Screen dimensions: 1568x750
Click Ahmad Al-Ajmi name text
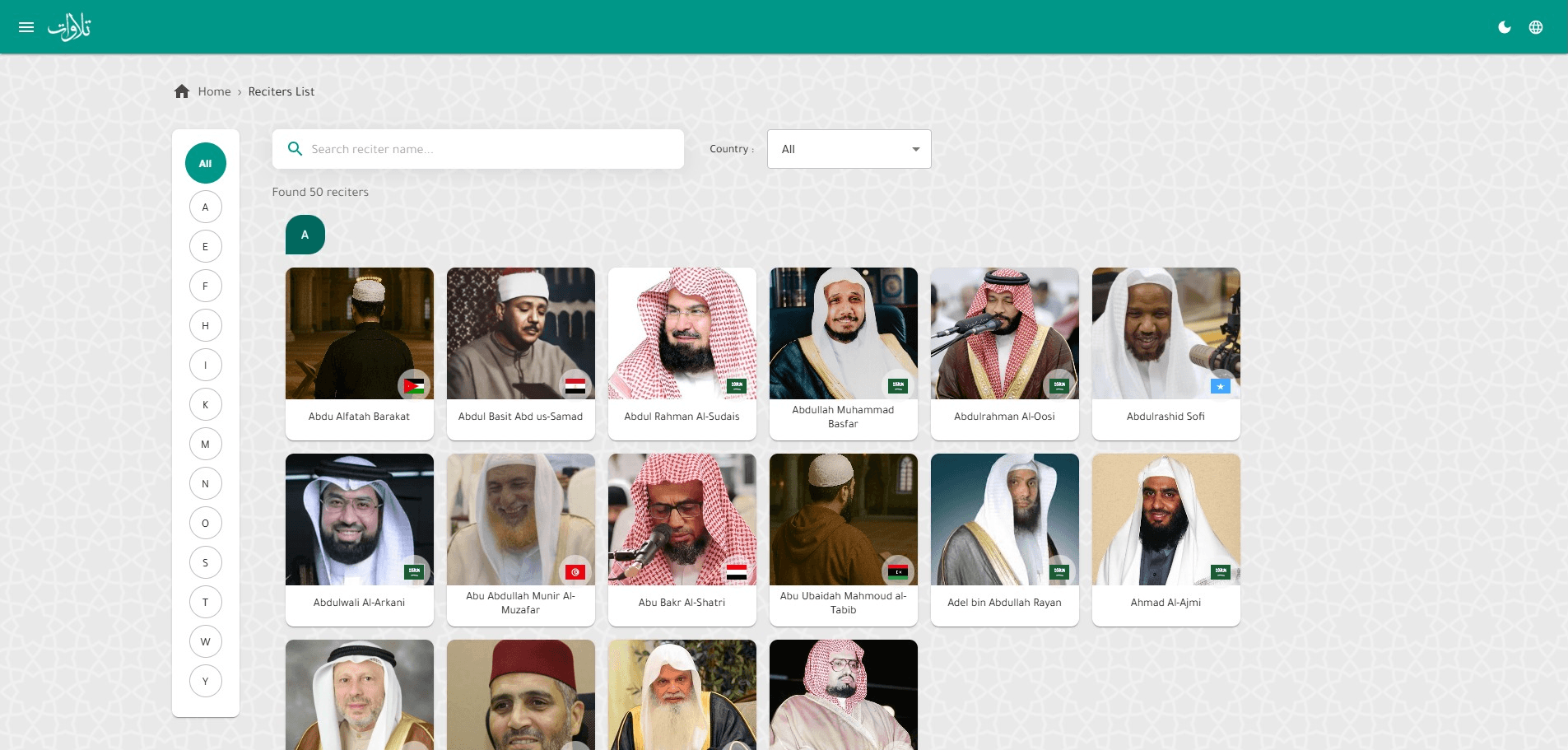1166,603
